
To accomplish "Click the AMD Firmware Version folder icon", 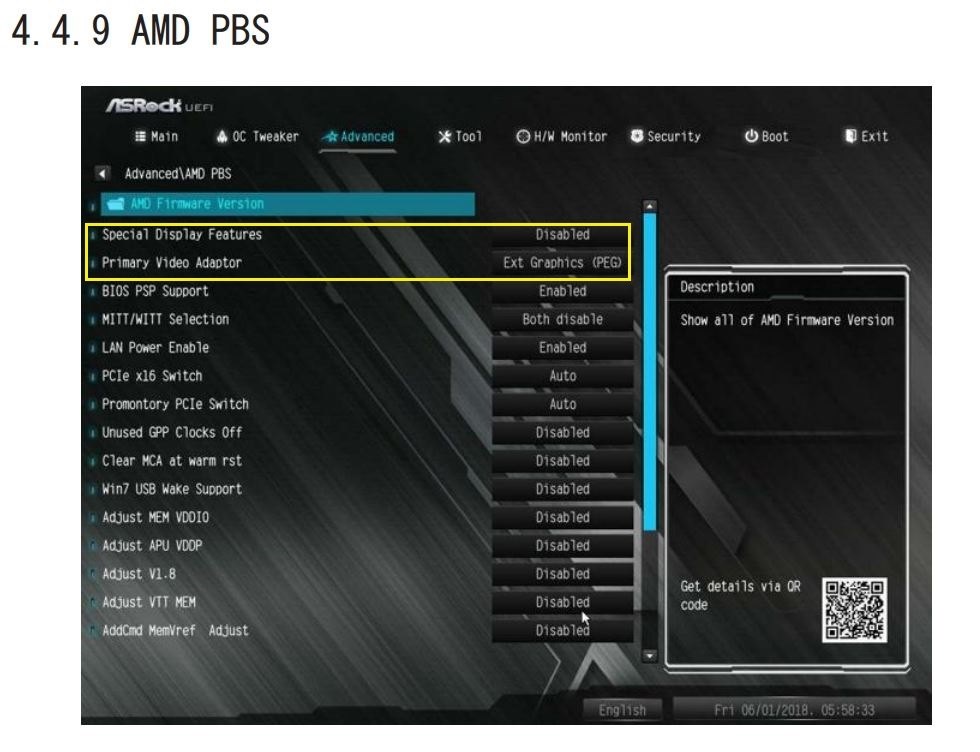I will [x=116, y=204].
